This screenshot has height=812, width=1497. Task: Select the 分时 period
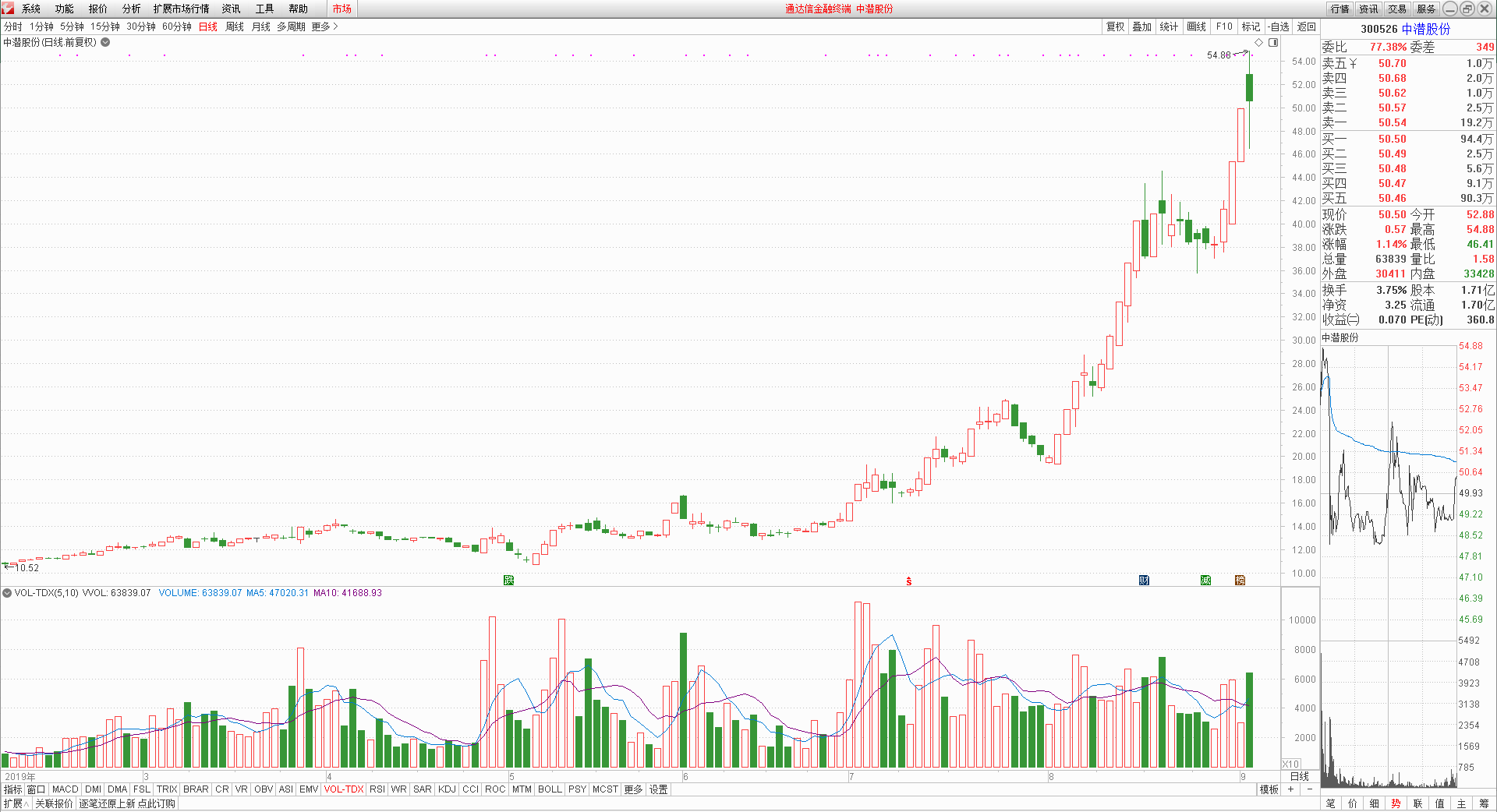tap(13, 26)
